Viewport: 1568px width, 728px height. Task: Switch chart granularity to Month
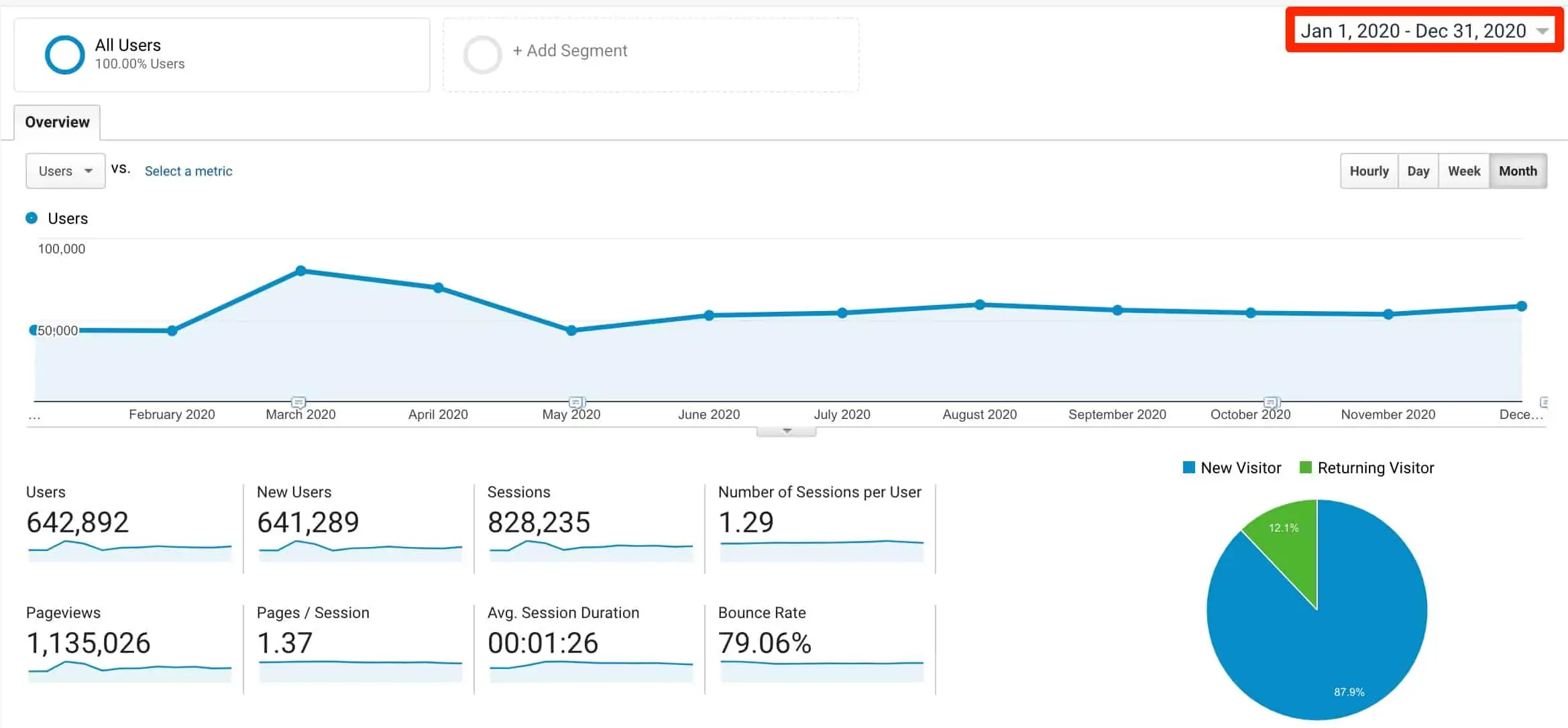1518,171
